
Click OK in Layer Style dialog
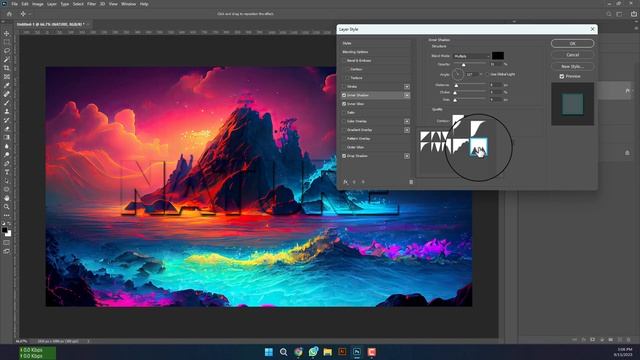coord(572,43)
